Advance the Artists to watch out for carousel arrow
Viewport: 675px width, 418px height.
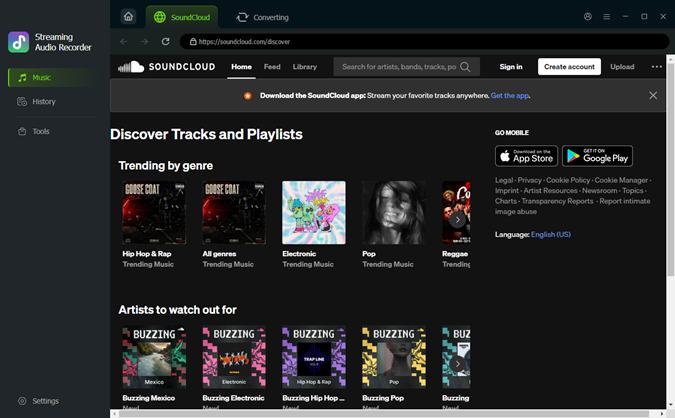pyautogui.click(x=458, y=364)
